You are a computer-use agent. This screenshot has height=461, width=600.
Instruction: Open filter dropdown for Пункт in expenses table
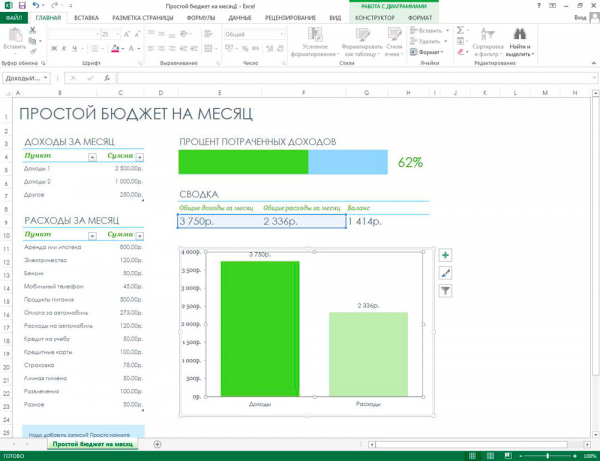pos(92,236)
